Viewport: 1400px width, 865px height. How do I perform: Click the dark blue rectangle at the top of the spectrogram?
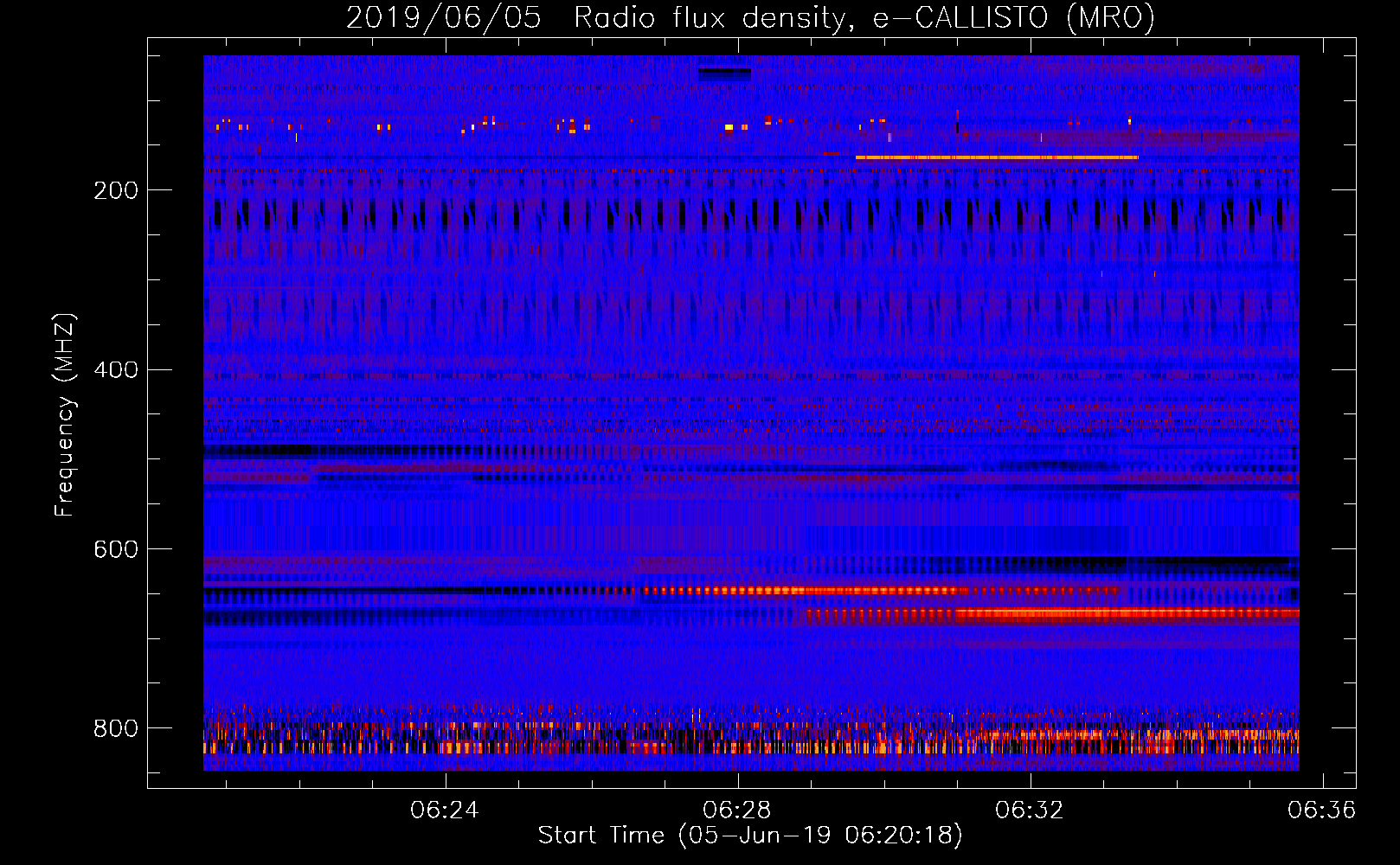pos(724,75)
